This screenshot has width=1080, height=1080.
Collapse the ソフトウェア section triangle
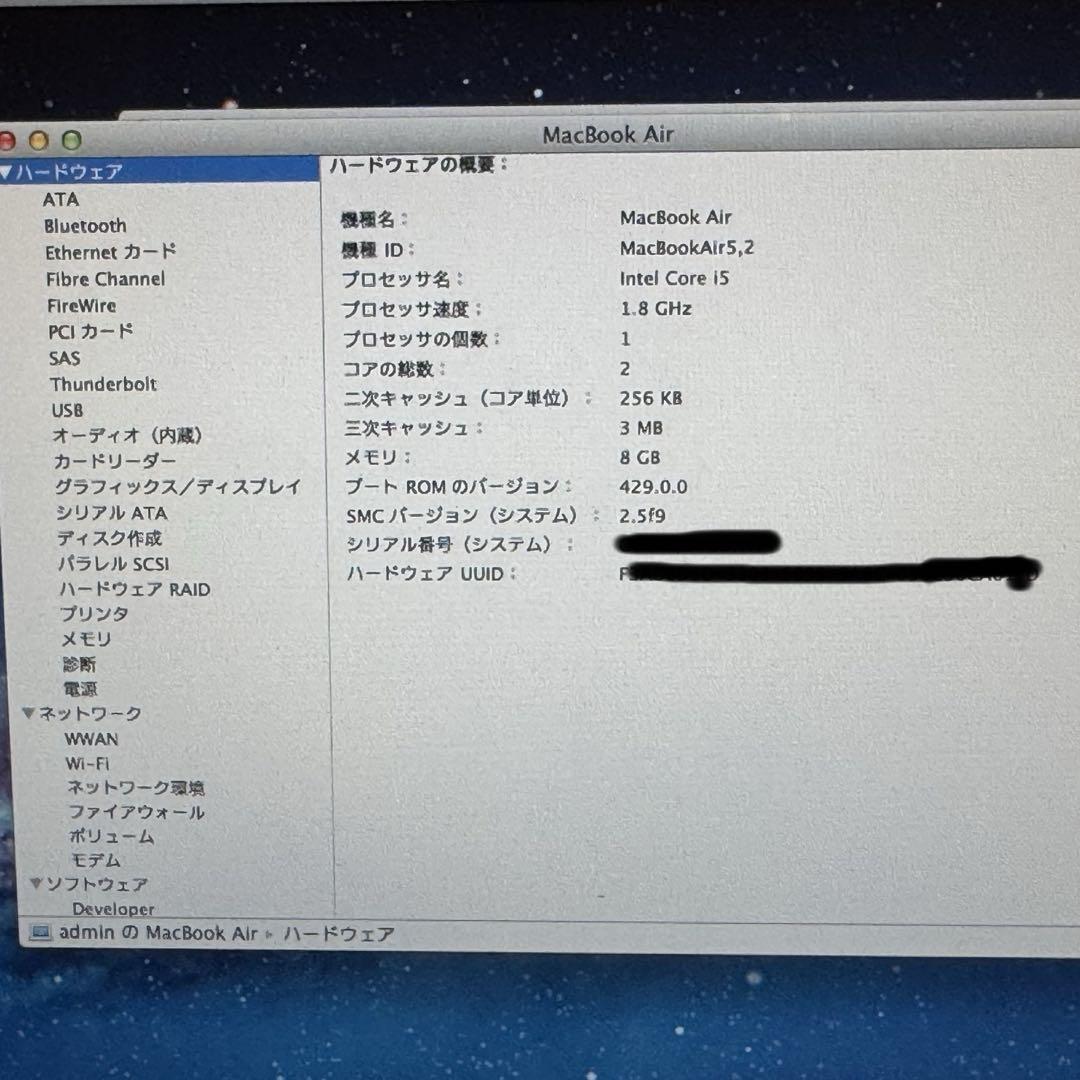pos(37,883)
